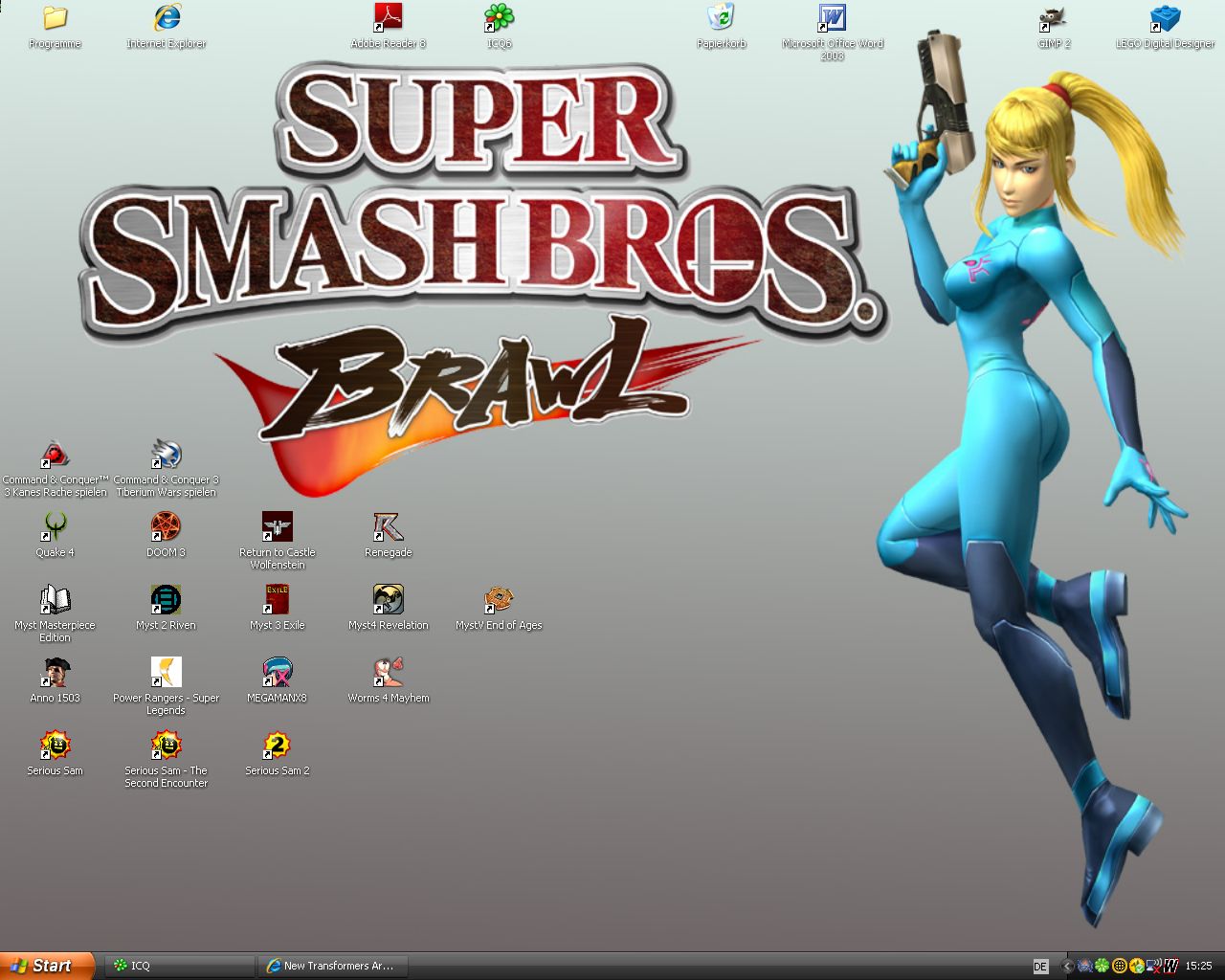Select Command & Conquer 3 Kanes Rache shortcut
The height and width of the screenshot is (980, 1225).
(x=55, y=455)
